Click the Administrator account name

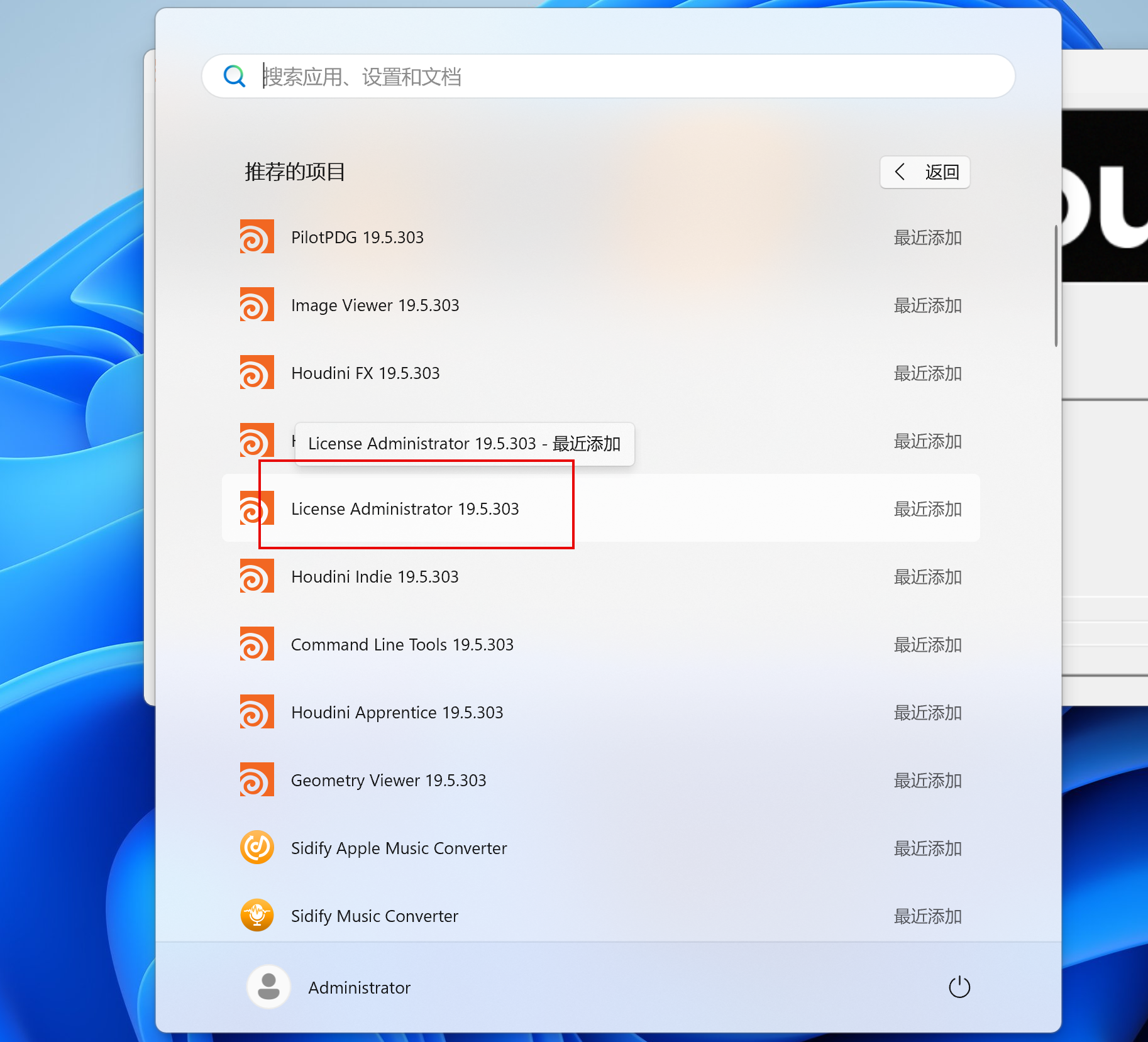(359, 988)
